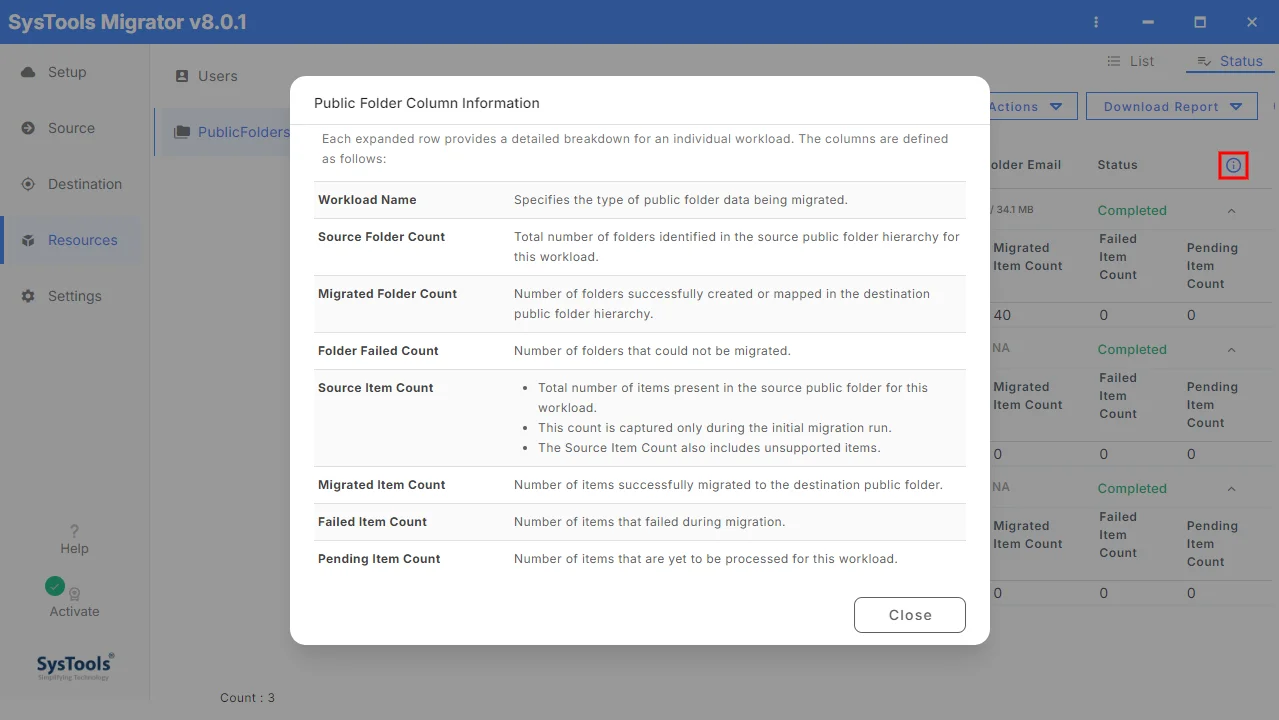Click the Activate label

pyautogui.click(x=74, y=612)
